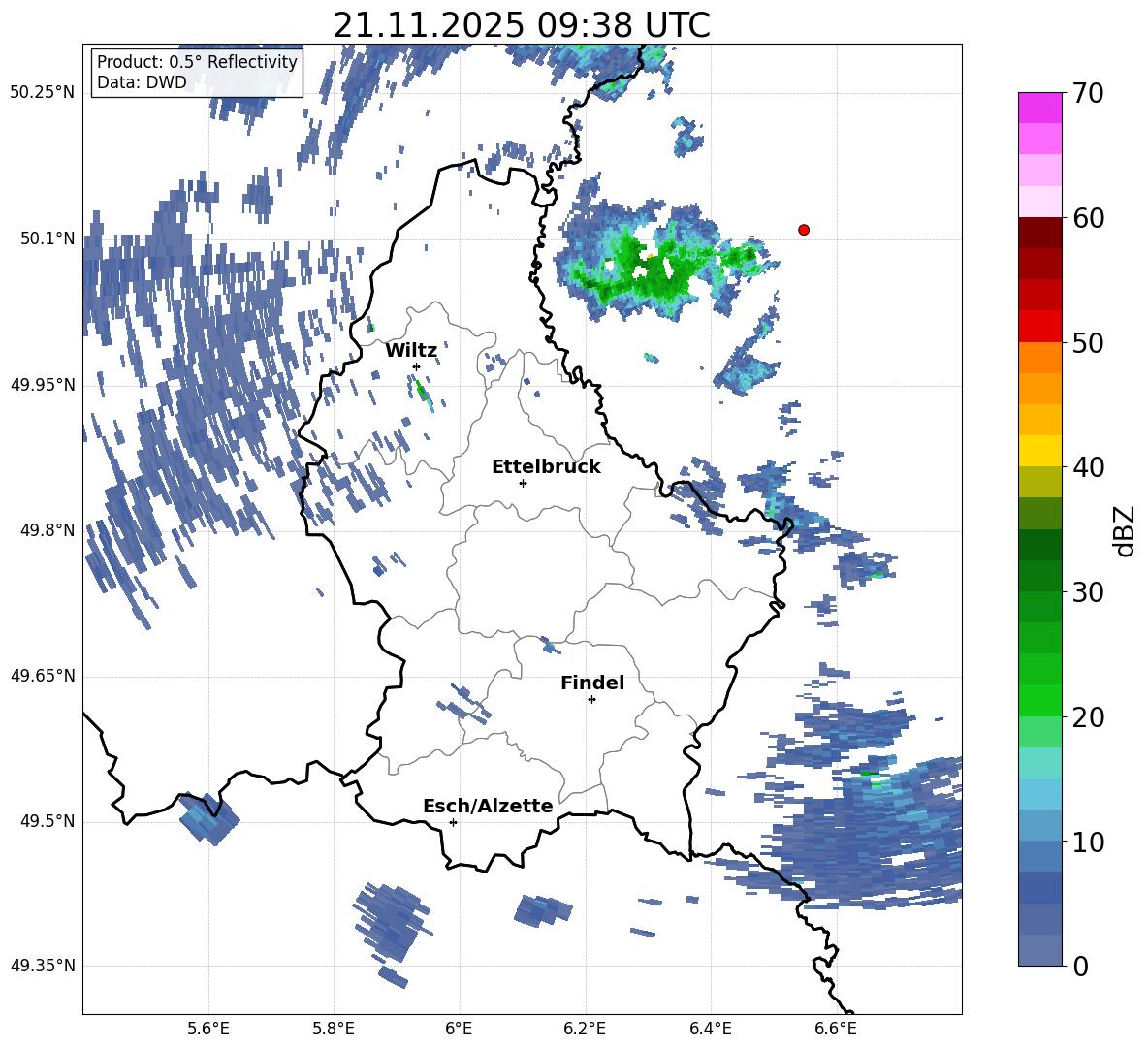This screenshot has height=1048, width=1148.
Task: Click the 49.65°N latitude tick label
Action: tap(43, 676)
